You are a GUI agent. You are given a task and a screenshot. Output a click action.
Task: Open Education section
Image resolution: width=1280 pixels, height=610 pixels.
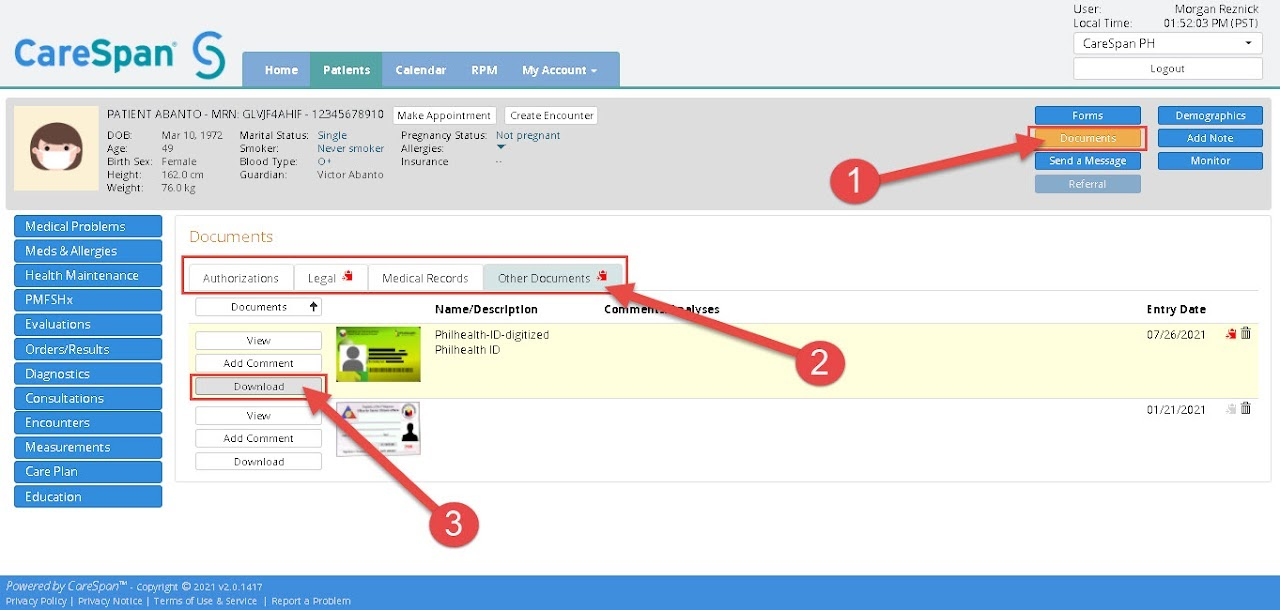88,496
